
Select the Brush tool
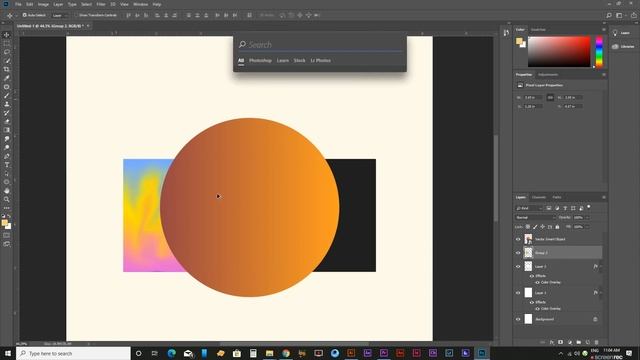click(x=7, y=96)
